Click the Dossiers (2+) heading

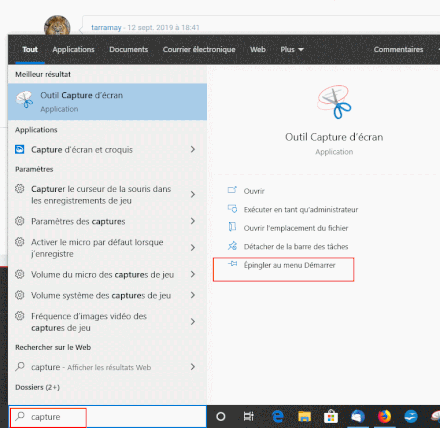point(37,387)
